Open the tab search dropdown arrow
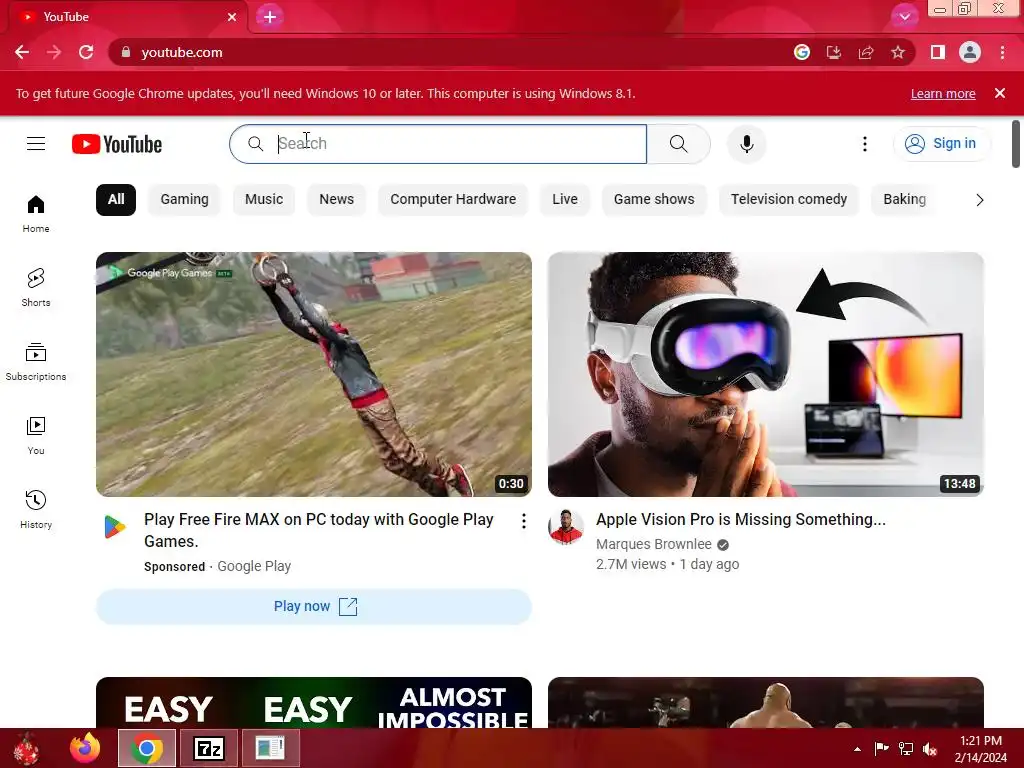Screen dimensions: 1024x768 (904, 17)
